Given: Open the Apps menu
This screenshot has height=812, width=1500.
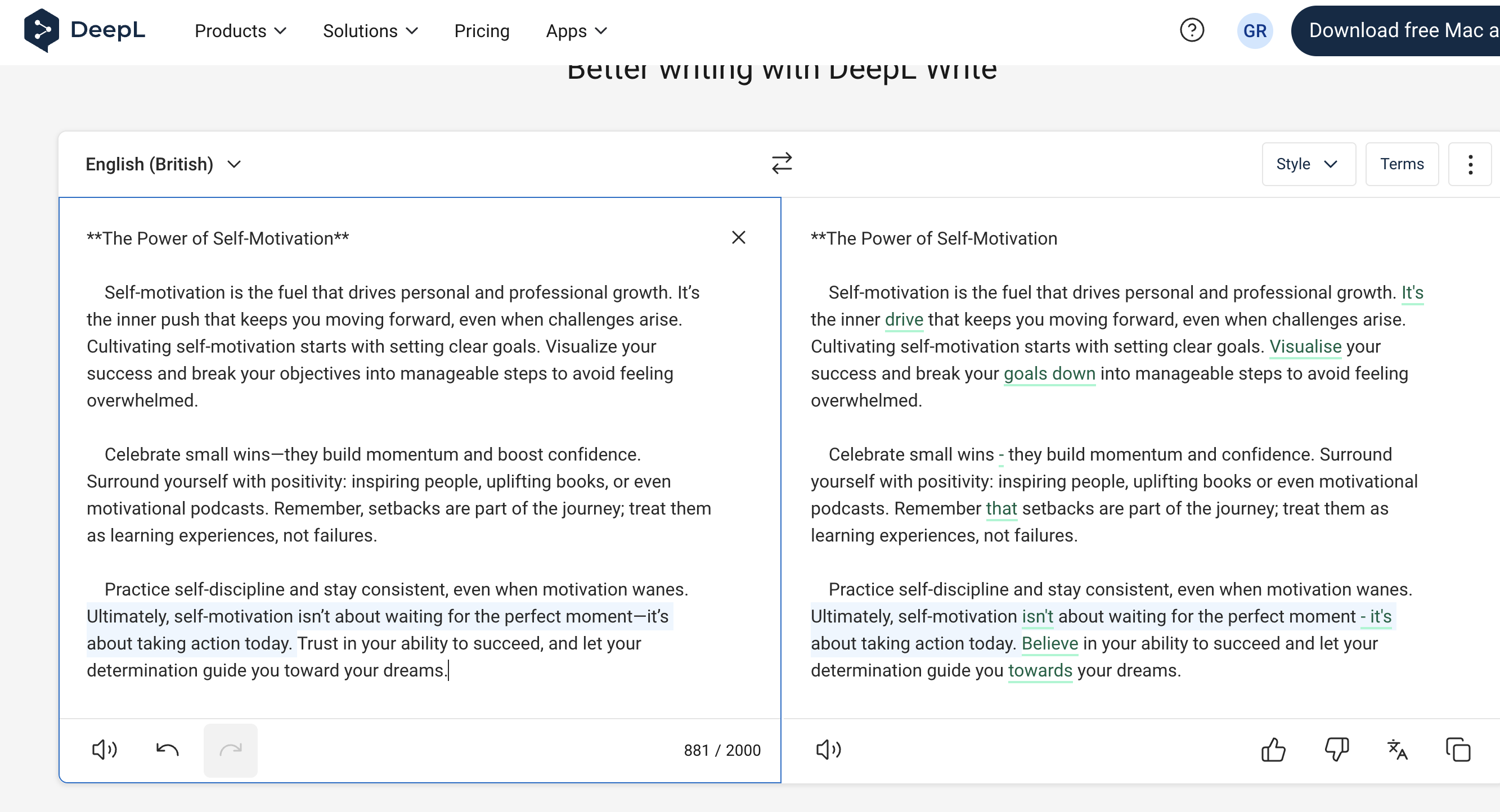Looking at the screenshot, I should 576,30.
